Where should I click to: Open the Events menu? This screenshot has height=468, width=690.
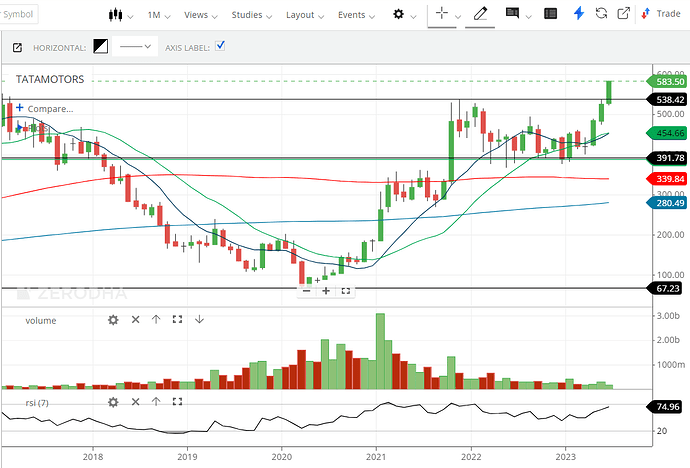tap(356, 15)
